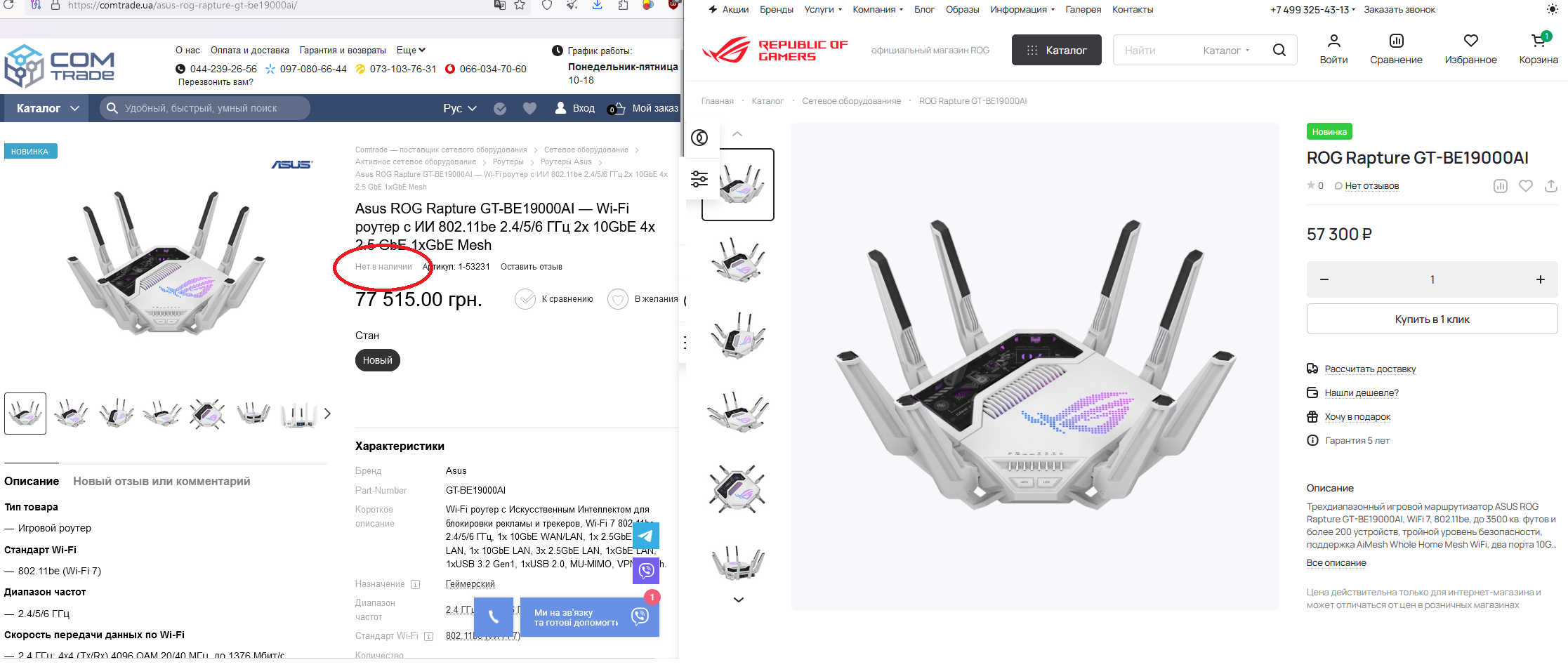Expand the Рус language dropdown

coord(459,108)
